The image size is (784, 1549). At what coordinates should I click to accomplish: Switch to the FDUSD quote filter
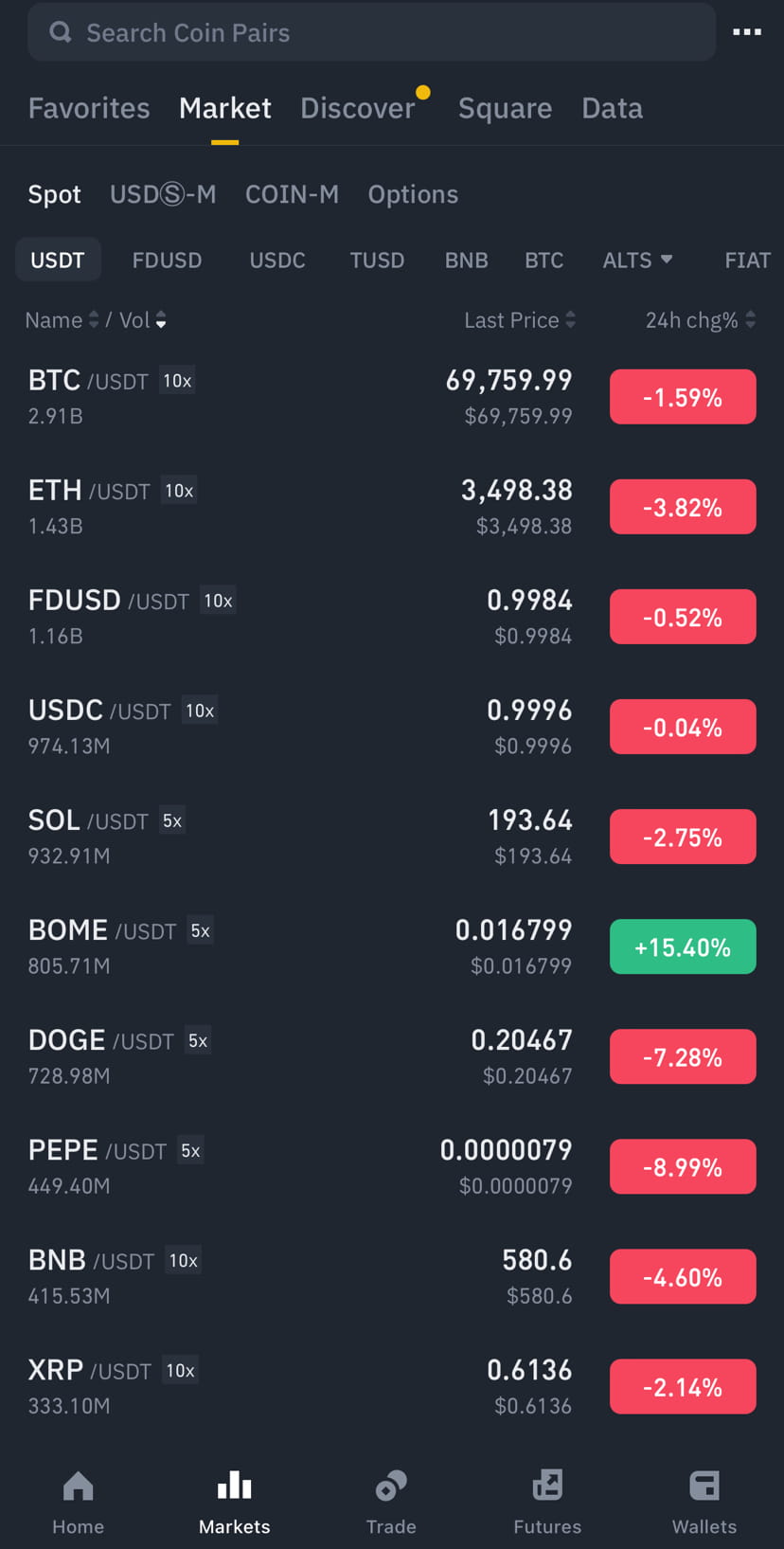tap(167, 260)
